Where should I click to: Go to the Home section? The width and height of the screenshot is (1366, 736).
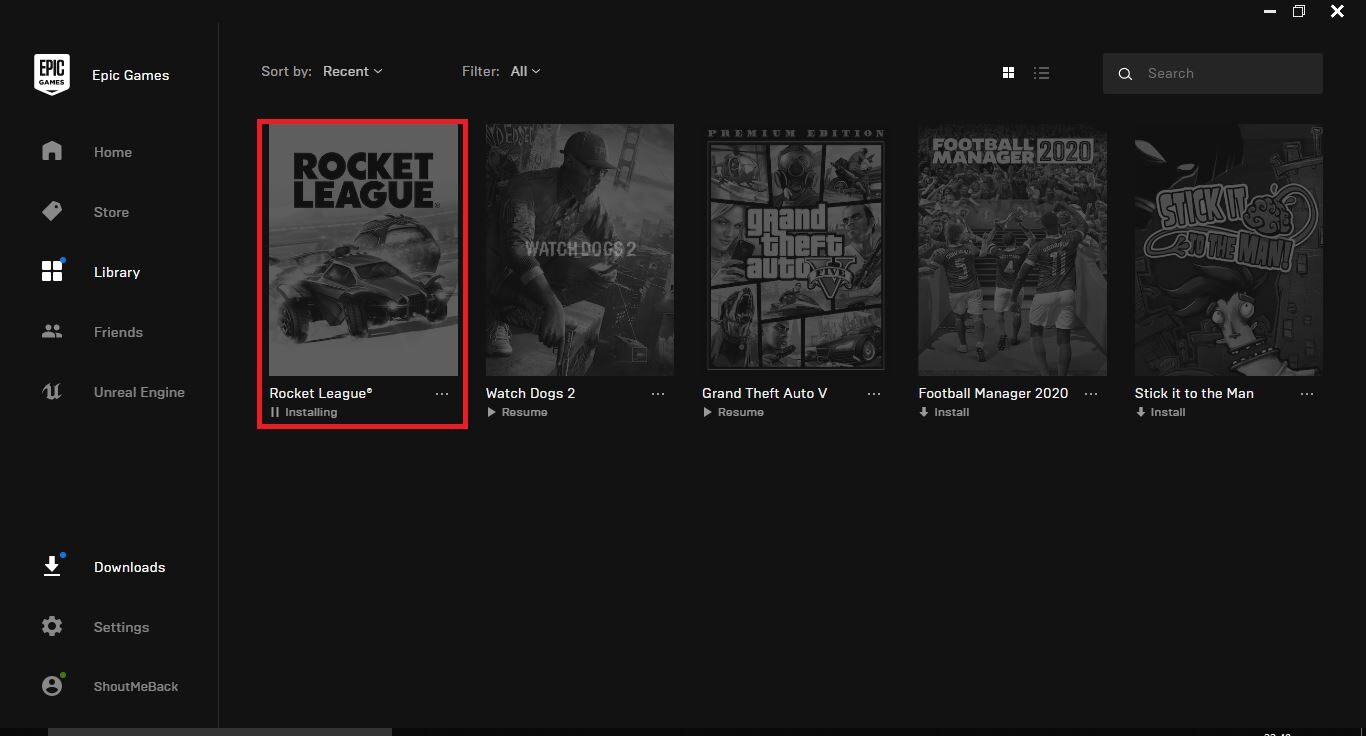pyautogui.click(x=113, y=152)
